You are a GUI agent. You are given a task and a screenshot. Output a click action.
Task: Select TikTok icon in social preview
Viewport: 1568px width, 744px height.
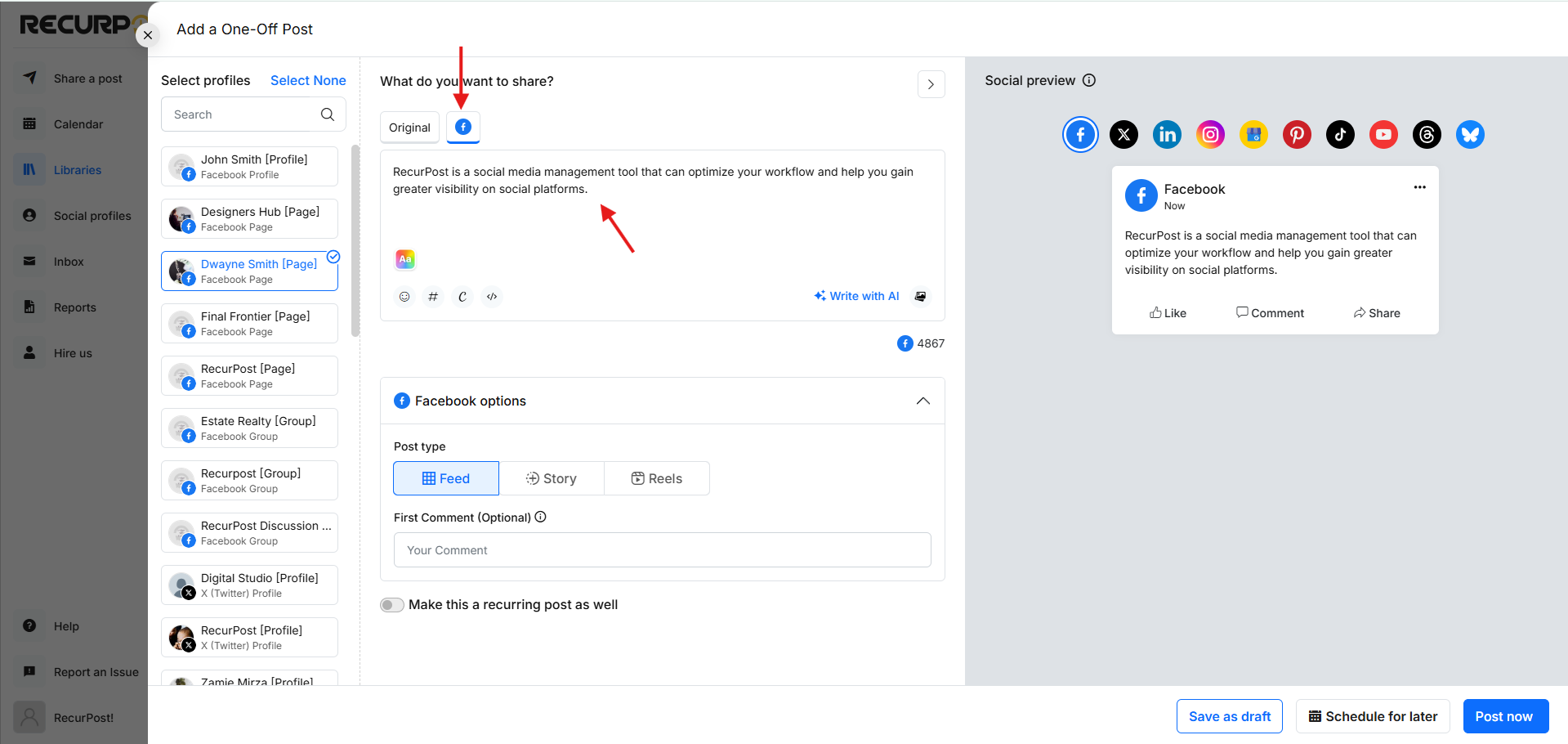1340,134
